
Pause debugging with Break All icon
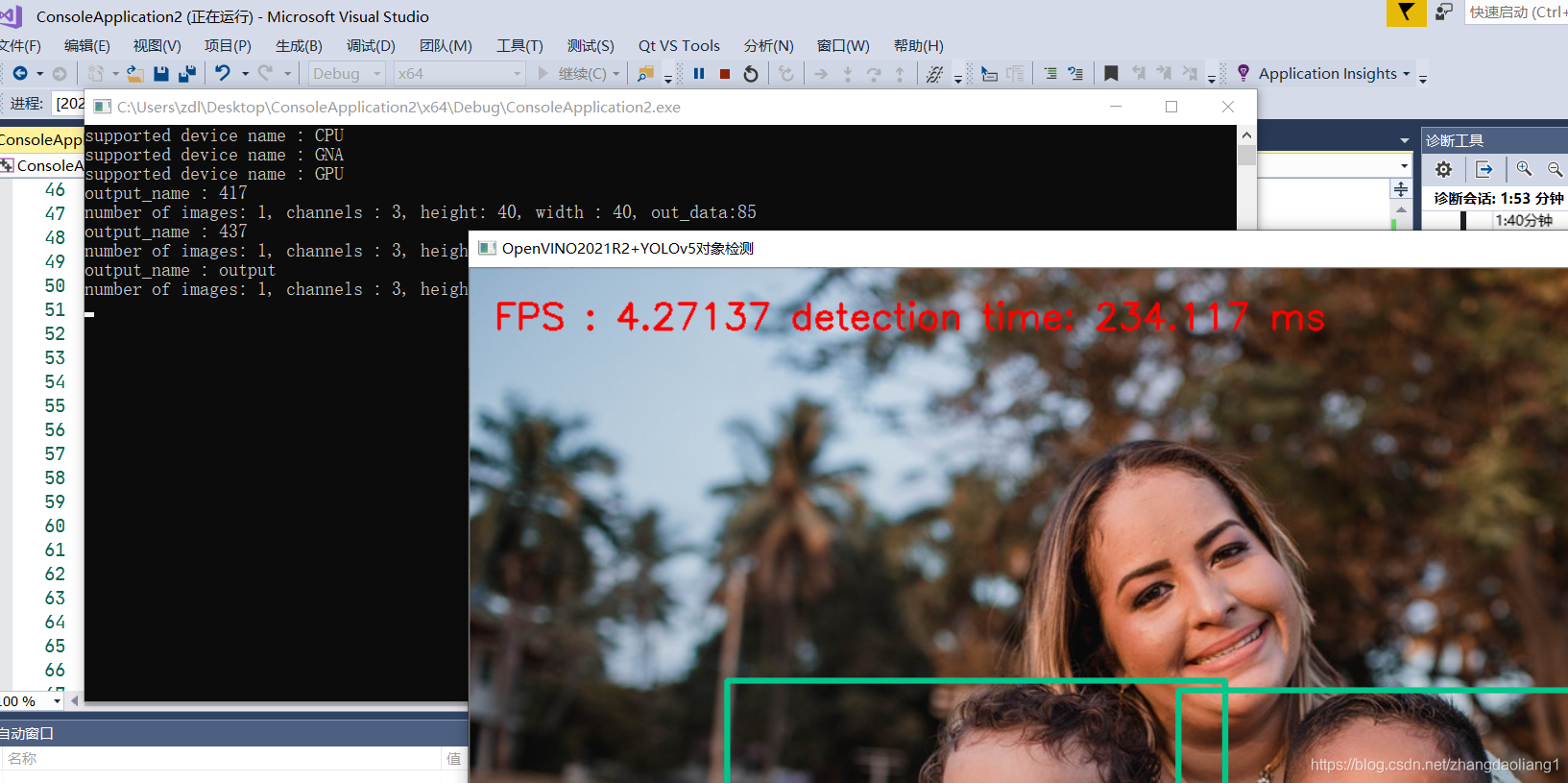[699, 73]
